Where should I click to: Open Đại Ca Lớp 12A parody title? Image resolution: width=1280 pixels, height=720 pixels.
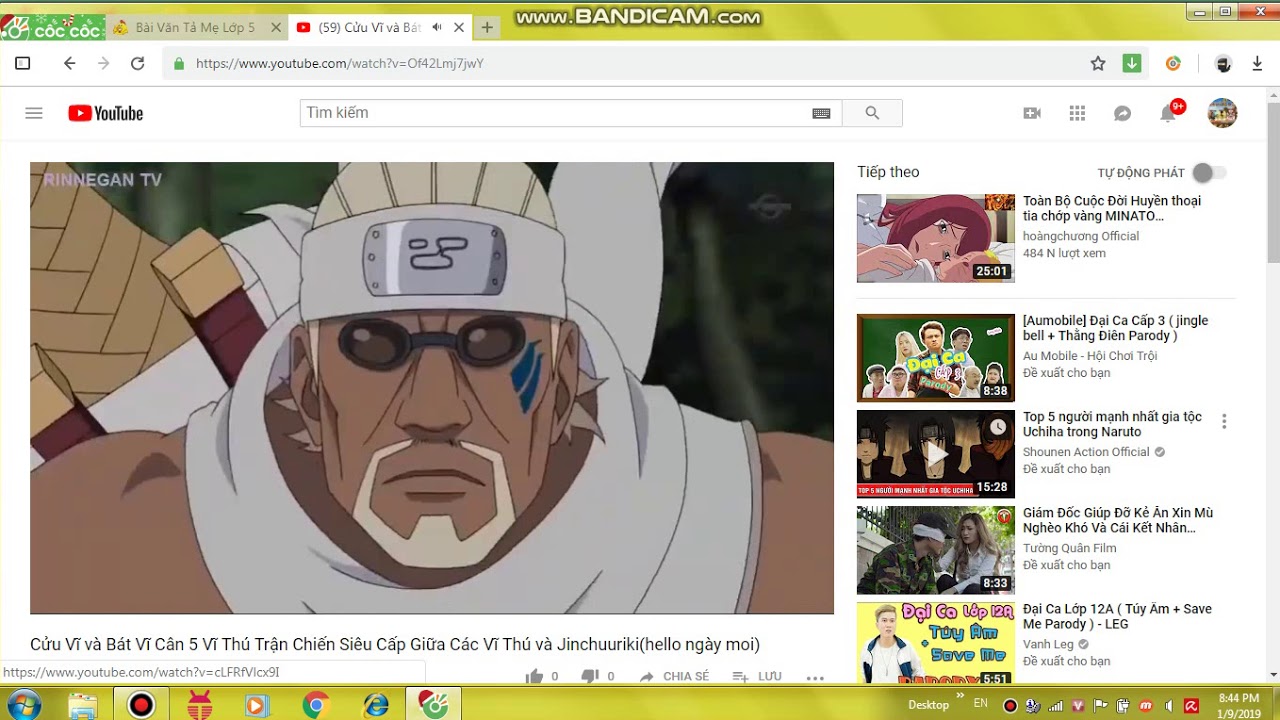(1117, 616)
